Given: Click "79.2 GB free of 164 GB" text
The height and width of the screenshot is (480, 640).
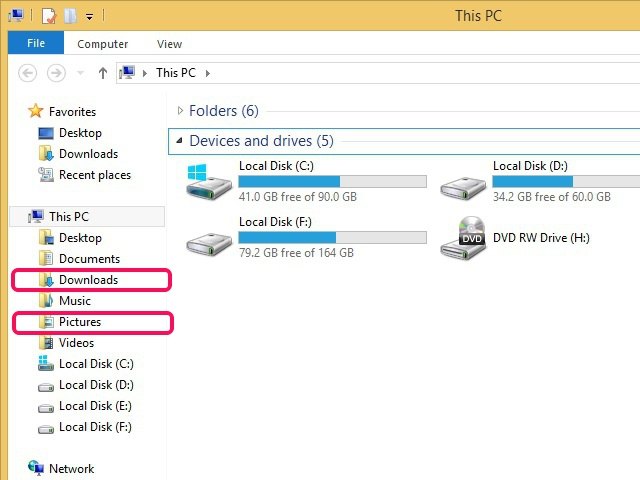Looking at the screenshot, I should pyautogui.click(x=296, y=253).
